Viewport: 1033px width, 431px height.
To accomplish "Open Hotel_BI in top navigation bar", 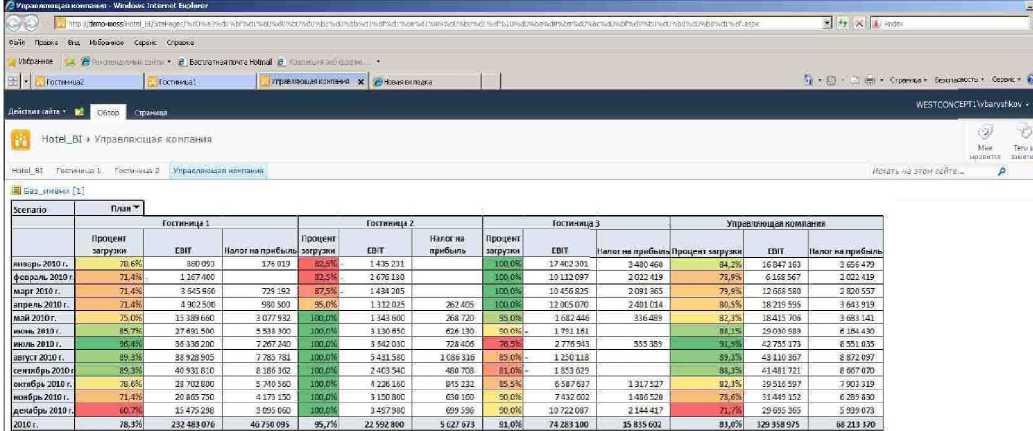I will tap(28, 171).
